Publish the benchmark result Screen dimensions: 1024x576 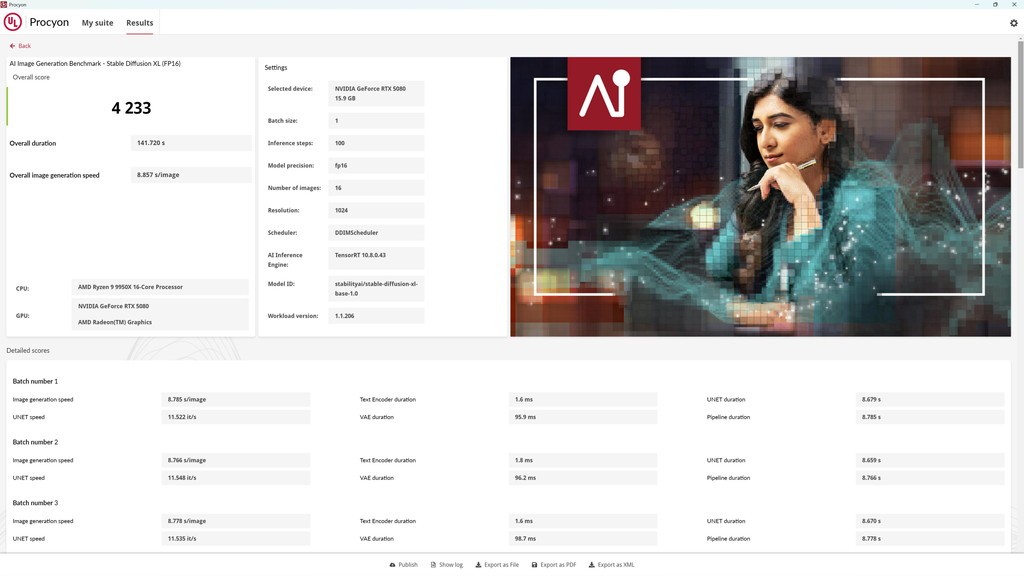[x=403, y=565]
